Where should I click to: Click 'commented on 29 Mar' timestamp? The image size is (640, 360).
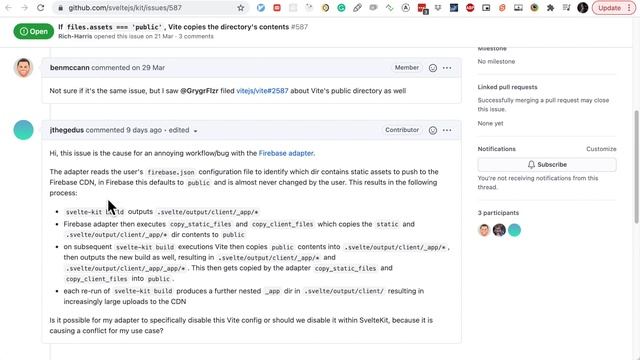pos(128,68)
